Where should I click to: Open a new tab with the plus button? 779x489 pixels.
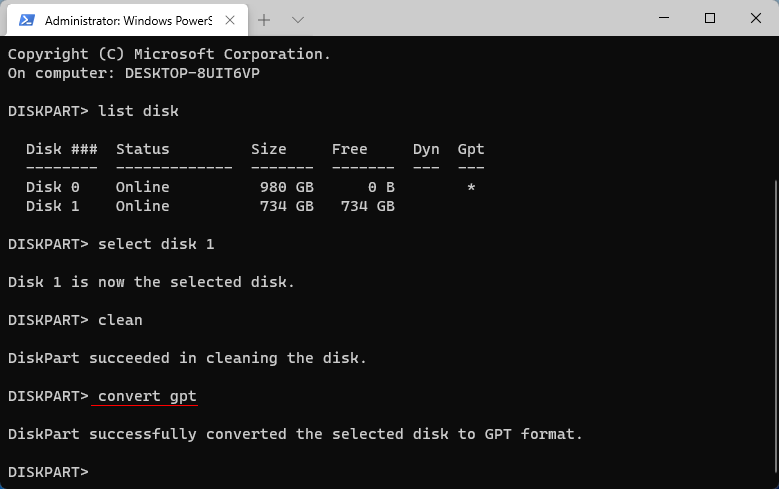pyautogui.click(x=265, y=19)
